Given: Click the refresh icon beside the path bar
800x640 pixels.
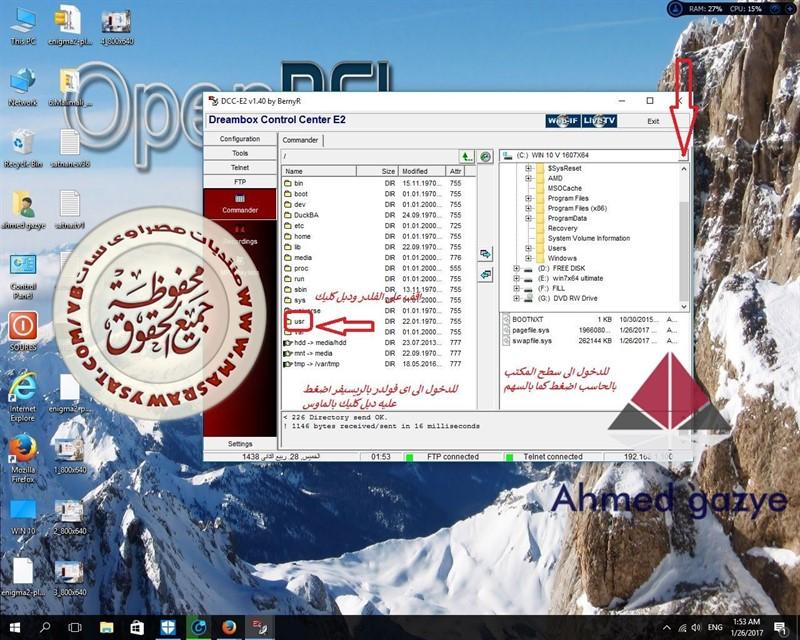Looking at the screenshot, I should 486,156.
